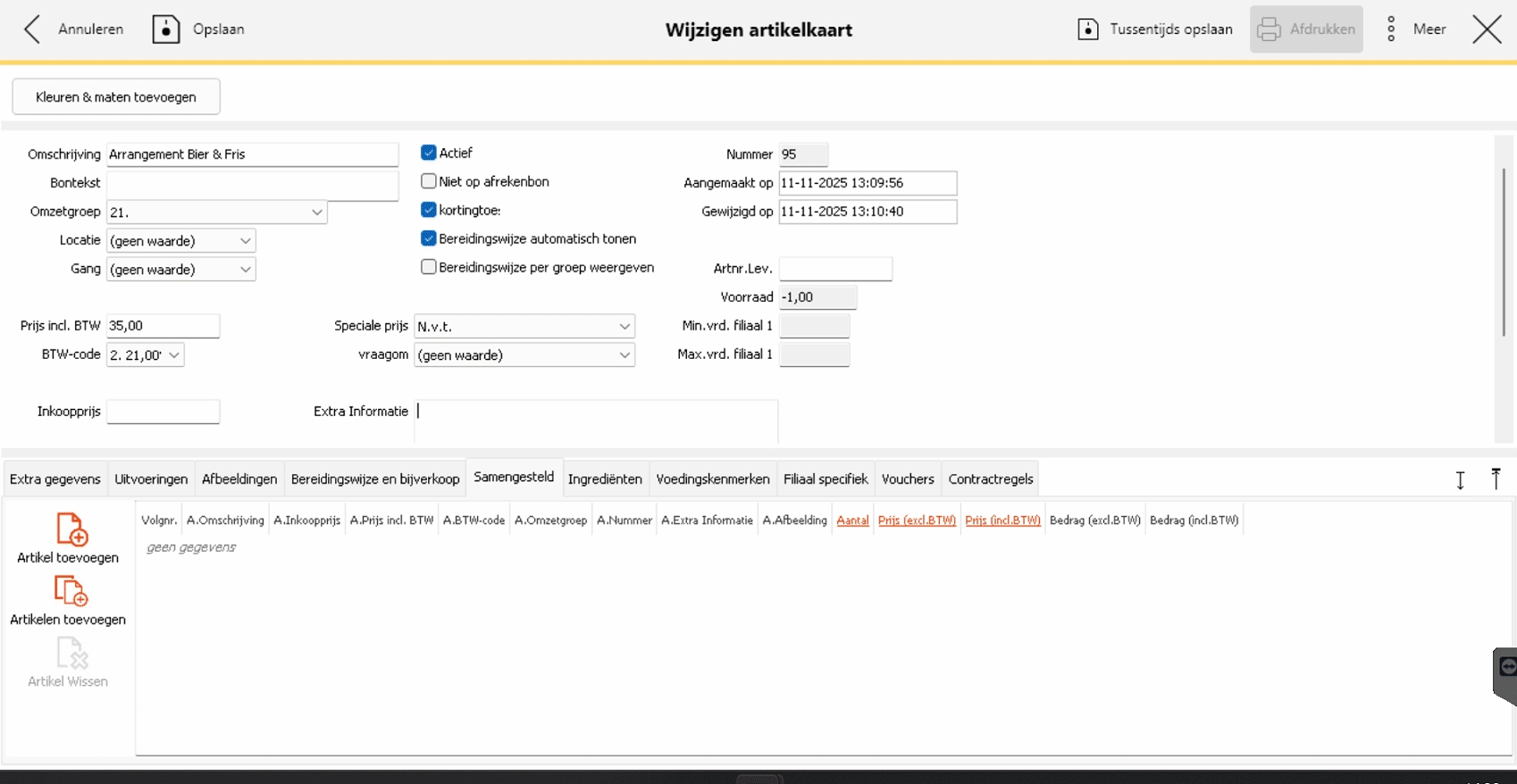Uncheck the Actief checkbox
The image size is (1517, 784).
(x=429, y=153)
